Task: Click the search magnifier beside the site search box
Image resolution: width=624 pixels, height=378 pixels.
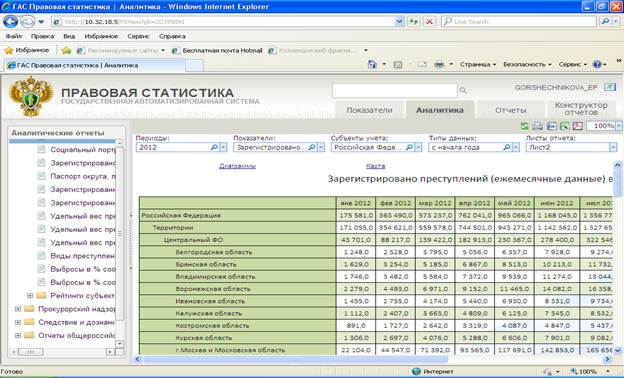Action: coord(463,90)
